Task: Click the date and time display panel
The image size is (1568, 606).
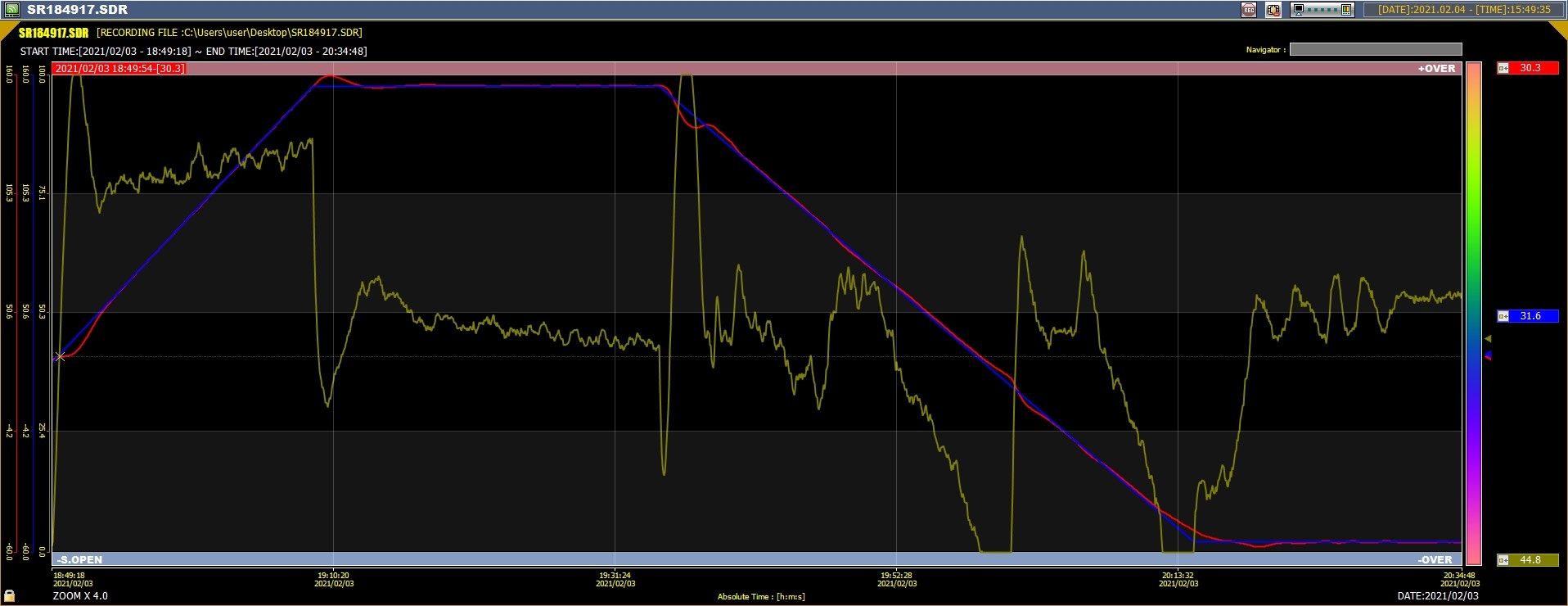Action: (1464, 10)
